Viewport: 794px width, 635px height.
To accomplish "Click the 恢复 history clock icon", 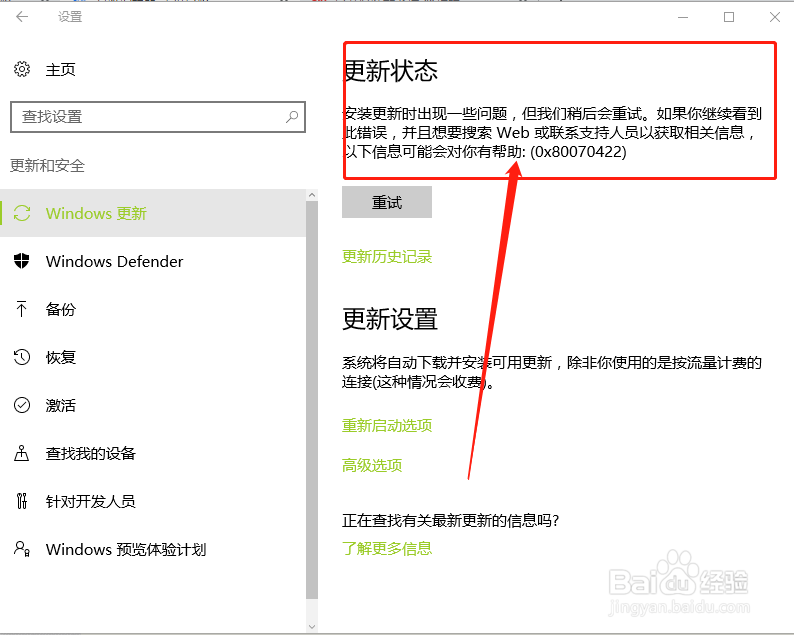I will click(22, 357).
